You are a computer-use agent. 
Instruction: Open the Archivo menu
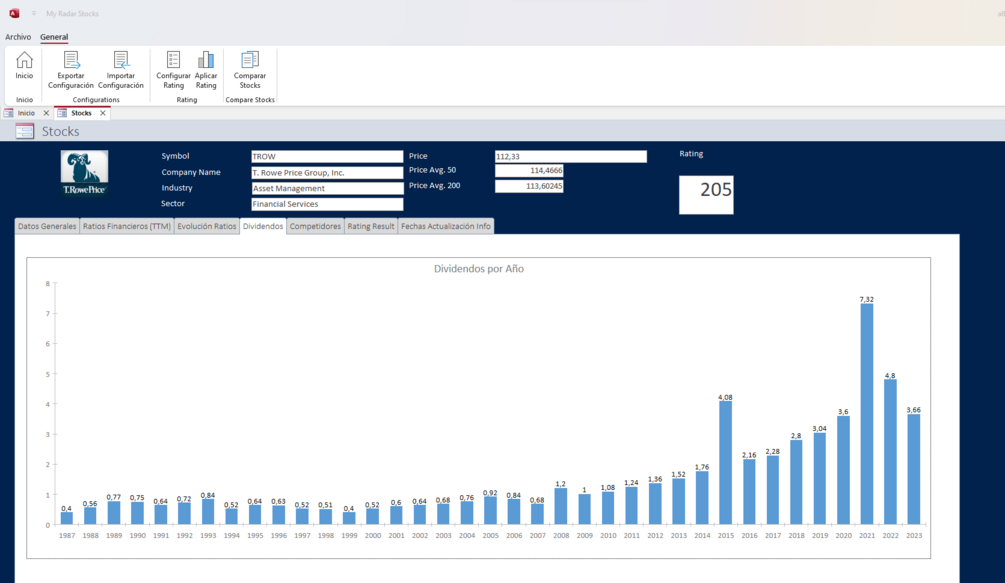[x=18, y=37]
